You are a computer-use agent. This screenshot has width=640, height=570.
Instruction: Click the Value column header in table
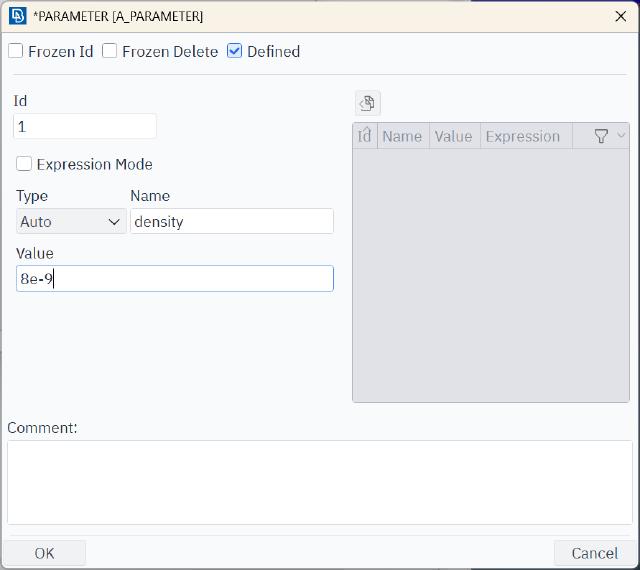pyautogui.click(x=453, y=136)
